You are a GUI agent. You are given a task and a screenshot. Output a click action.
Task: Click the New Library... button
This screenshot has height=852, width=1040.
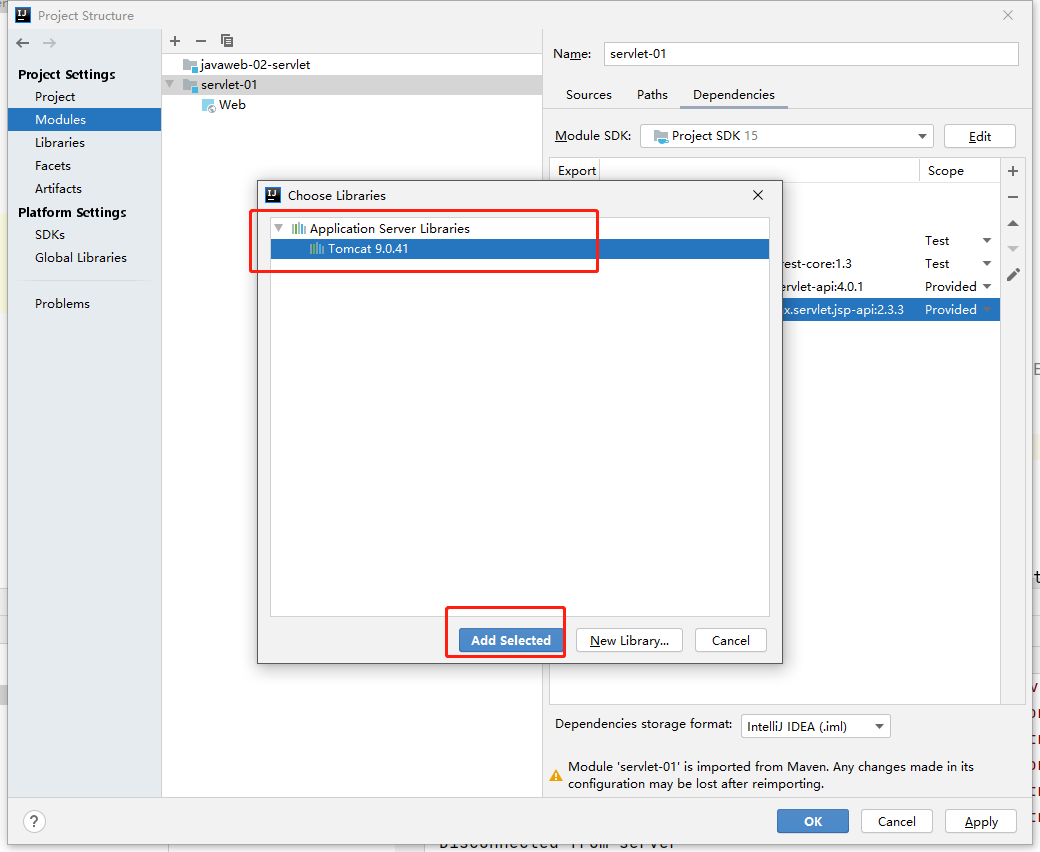pos(629,640)
